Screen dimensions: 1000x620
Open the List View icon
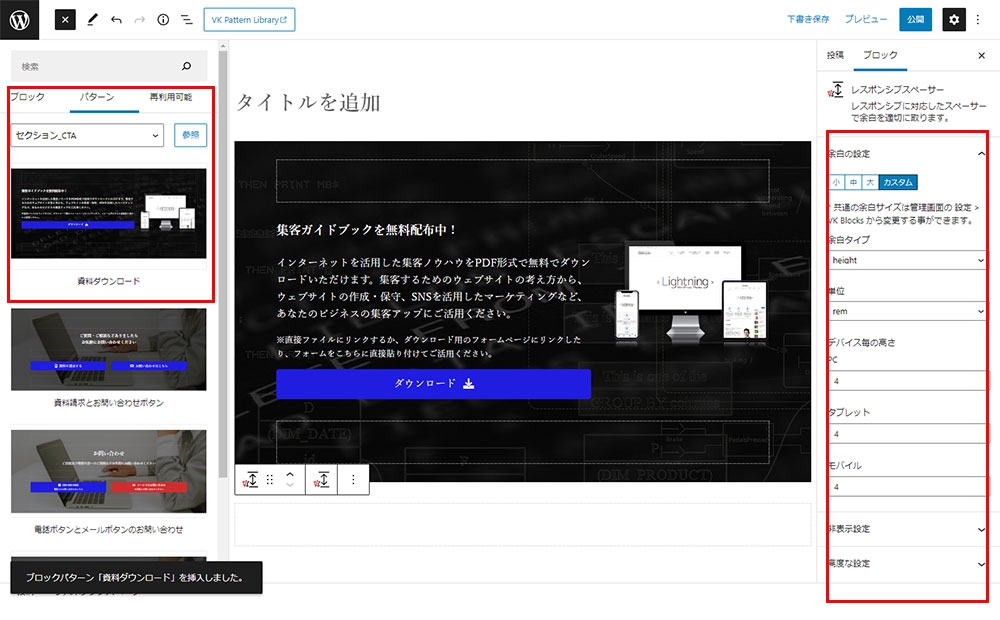tap(186, 19)
